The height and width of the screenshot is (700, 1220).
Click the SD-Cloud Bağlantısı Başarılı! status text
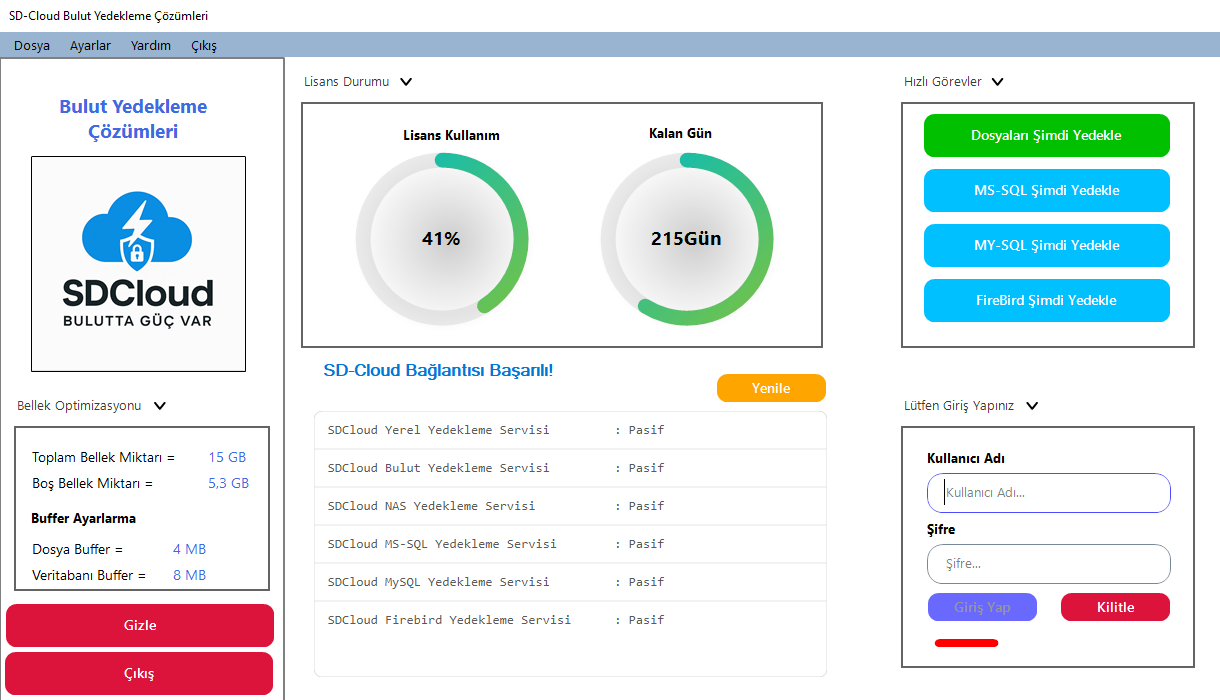(x=438, y=371)
